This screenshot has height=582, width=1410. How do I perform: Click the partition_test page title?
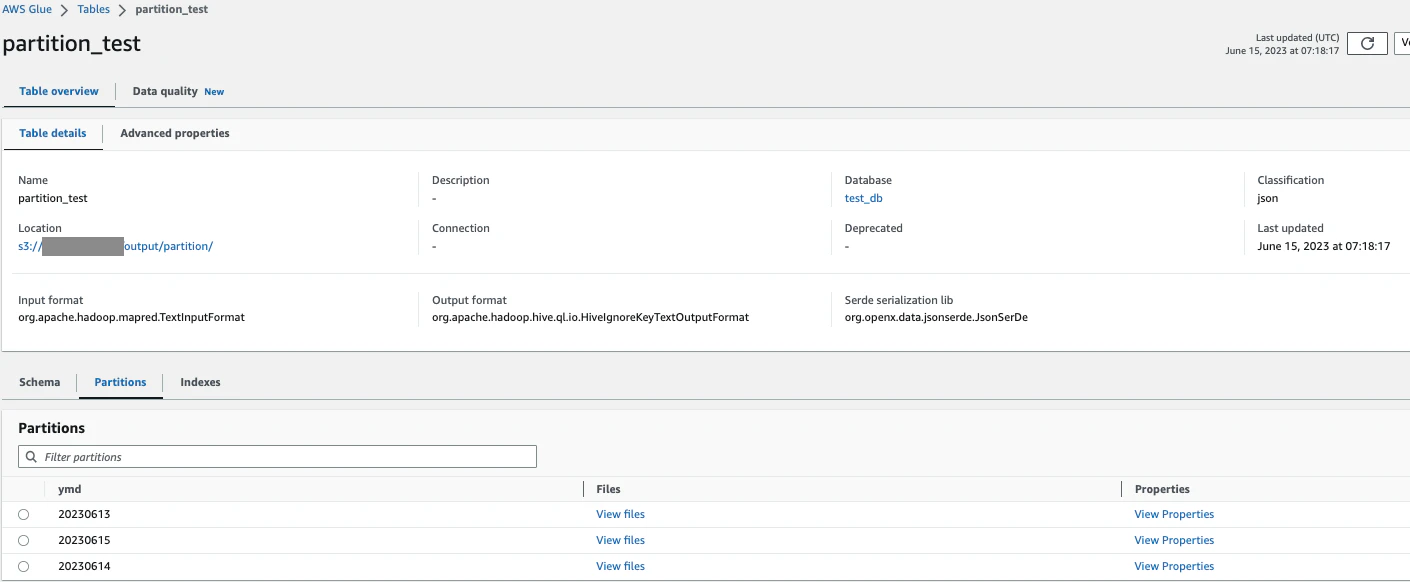(x=72, y=44)
